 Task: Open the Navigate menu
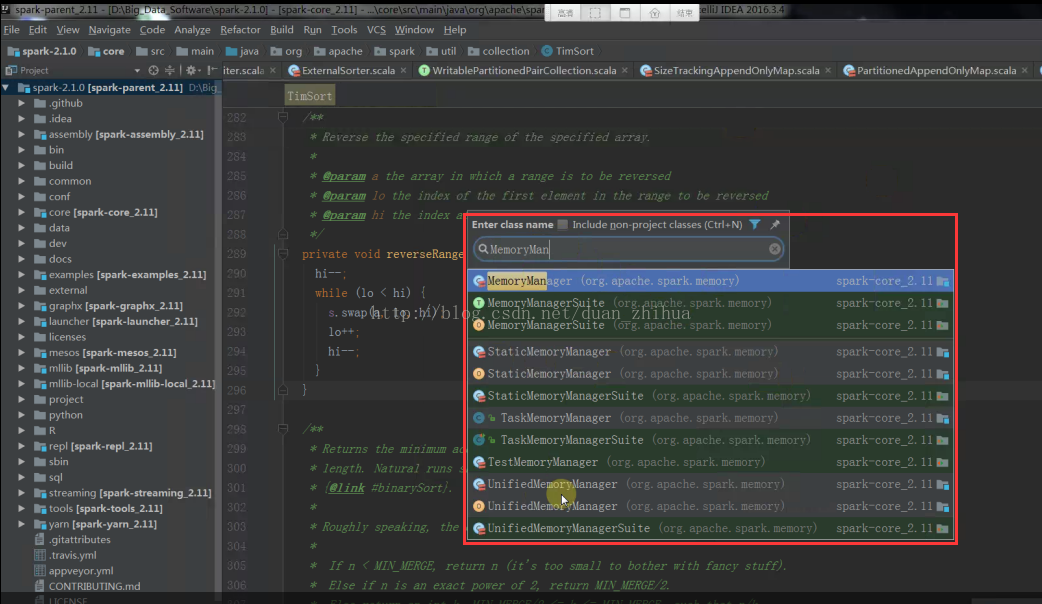pyautogui.click(x=109, y=30)
